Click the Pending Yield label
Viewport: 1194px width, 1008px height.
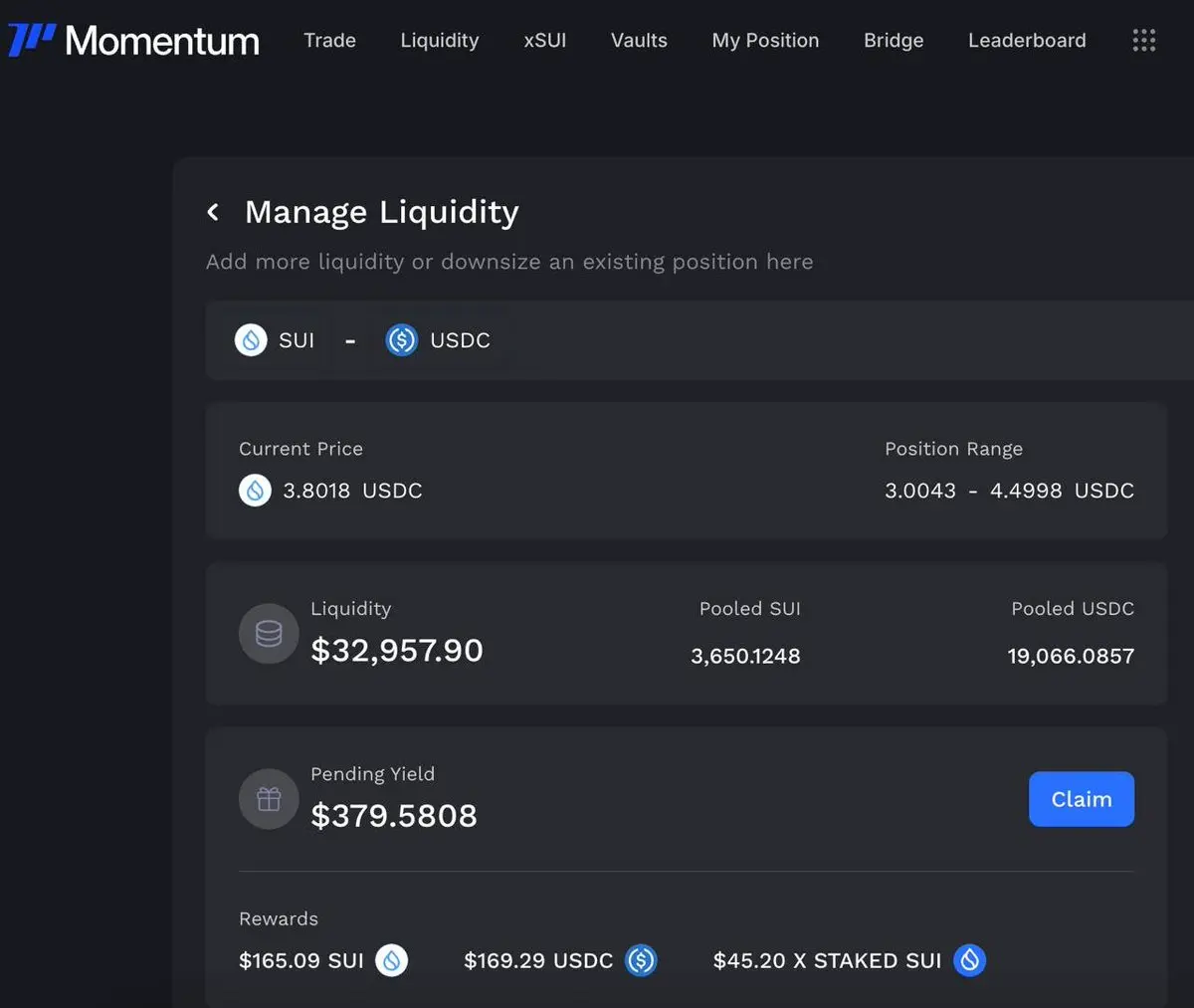click(x=372, y=773)
